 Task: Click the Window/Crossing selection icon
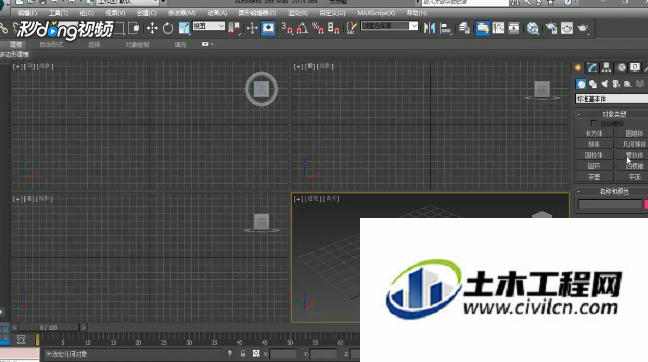click(134, 28)
